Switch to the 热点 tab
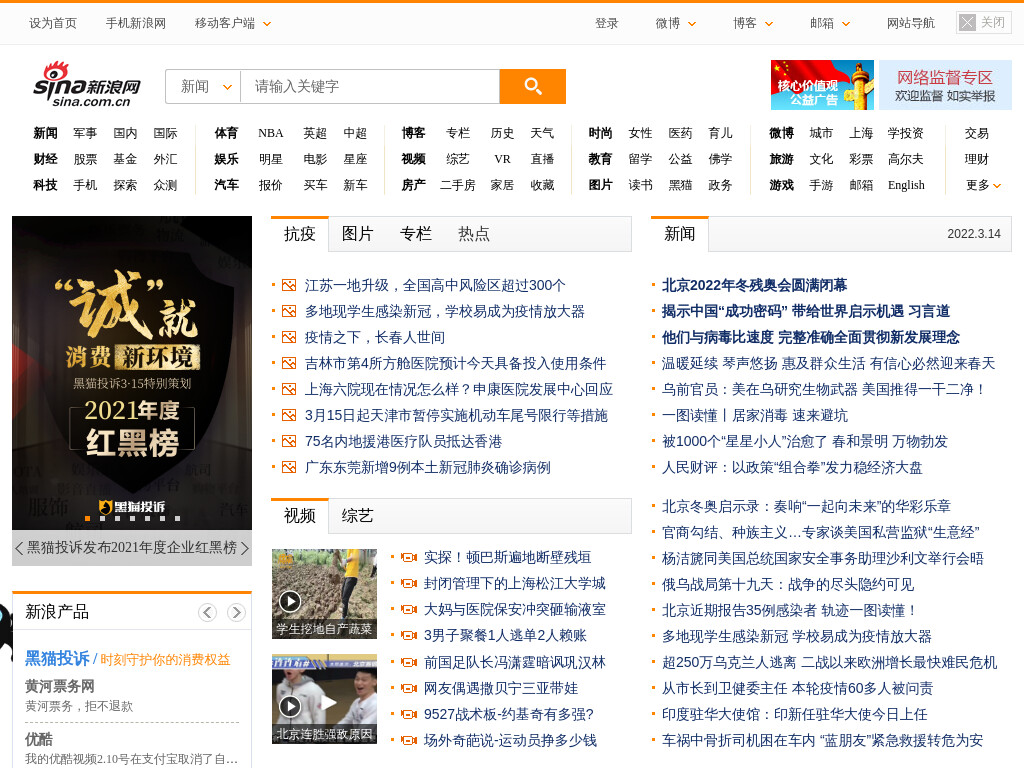 click(474, 234)
